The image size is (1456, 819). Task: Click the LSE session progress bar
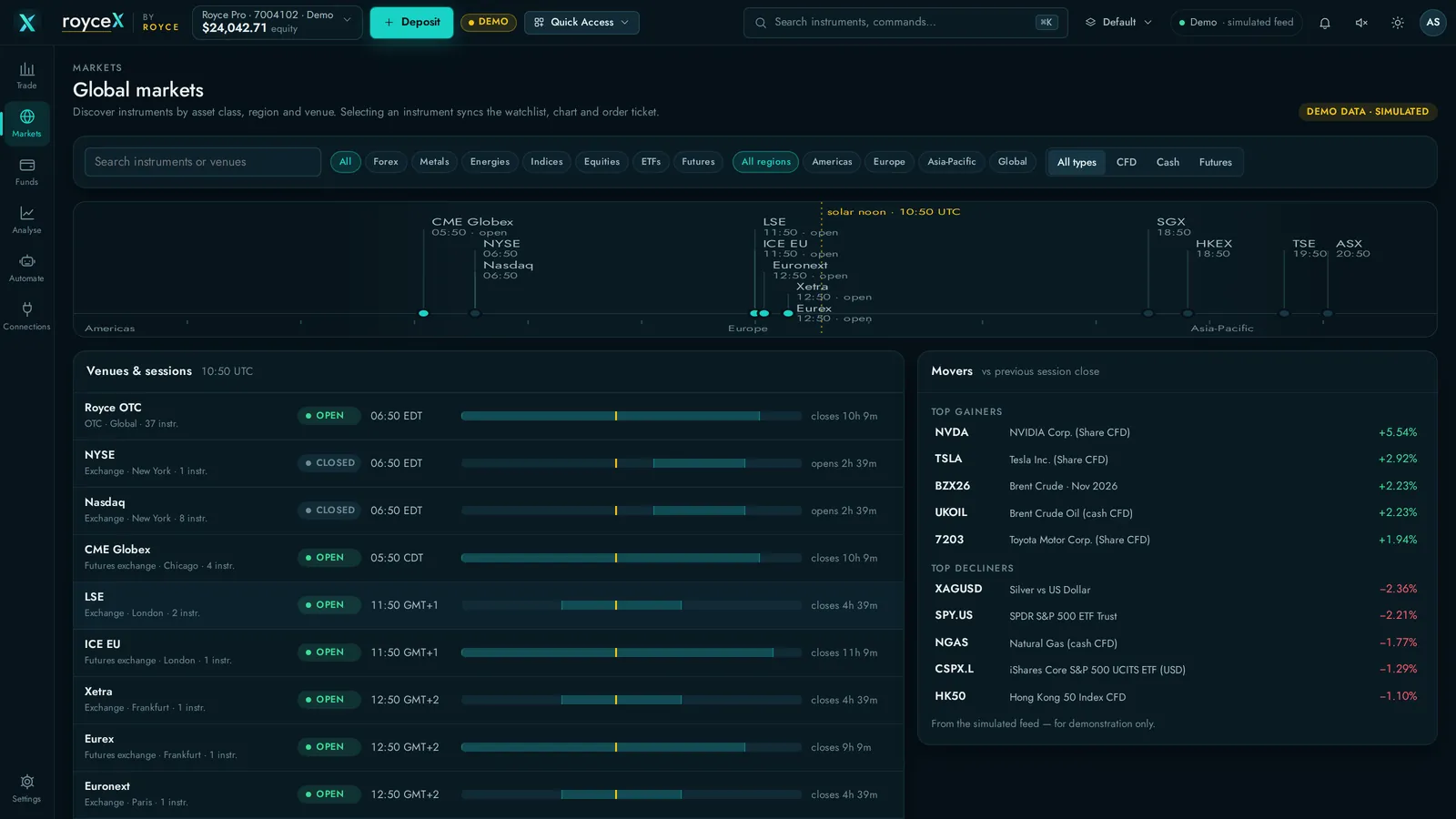[x=632, y=605]
